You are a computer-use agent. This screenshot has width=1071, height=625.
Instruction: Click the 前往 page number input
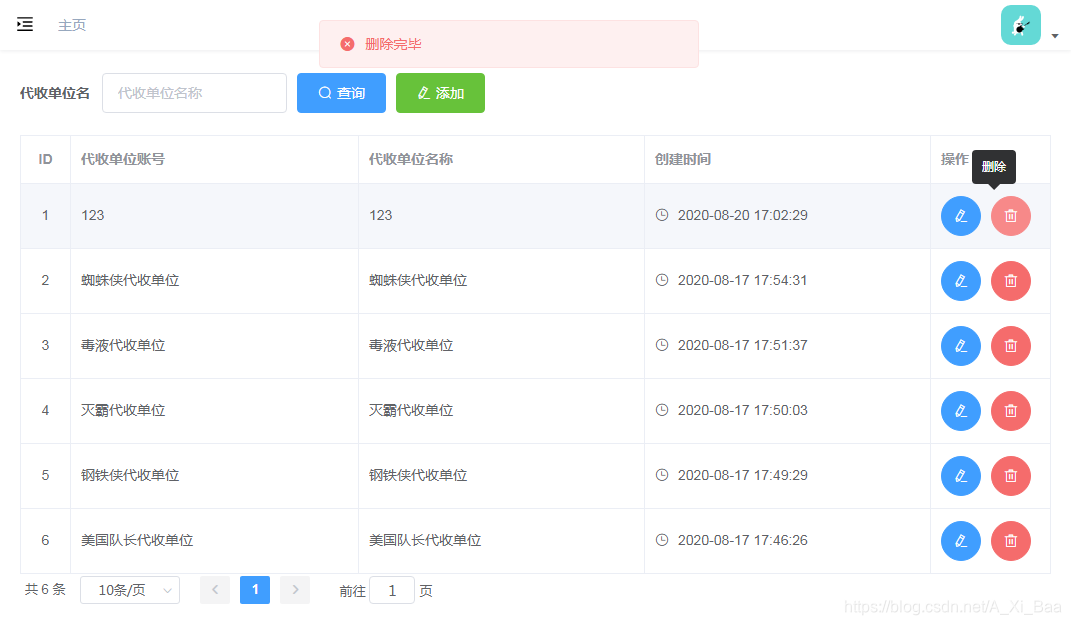391,590
